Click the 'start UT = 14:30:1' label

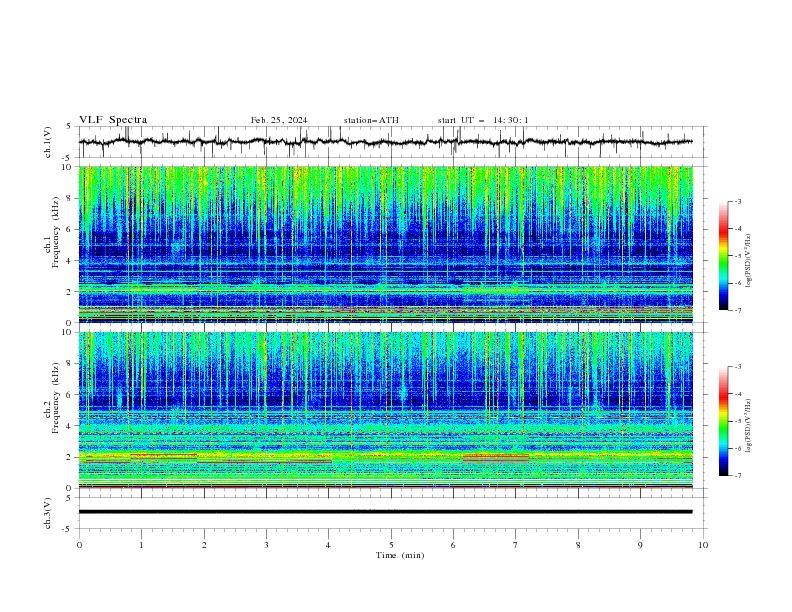tap(483, 120)
